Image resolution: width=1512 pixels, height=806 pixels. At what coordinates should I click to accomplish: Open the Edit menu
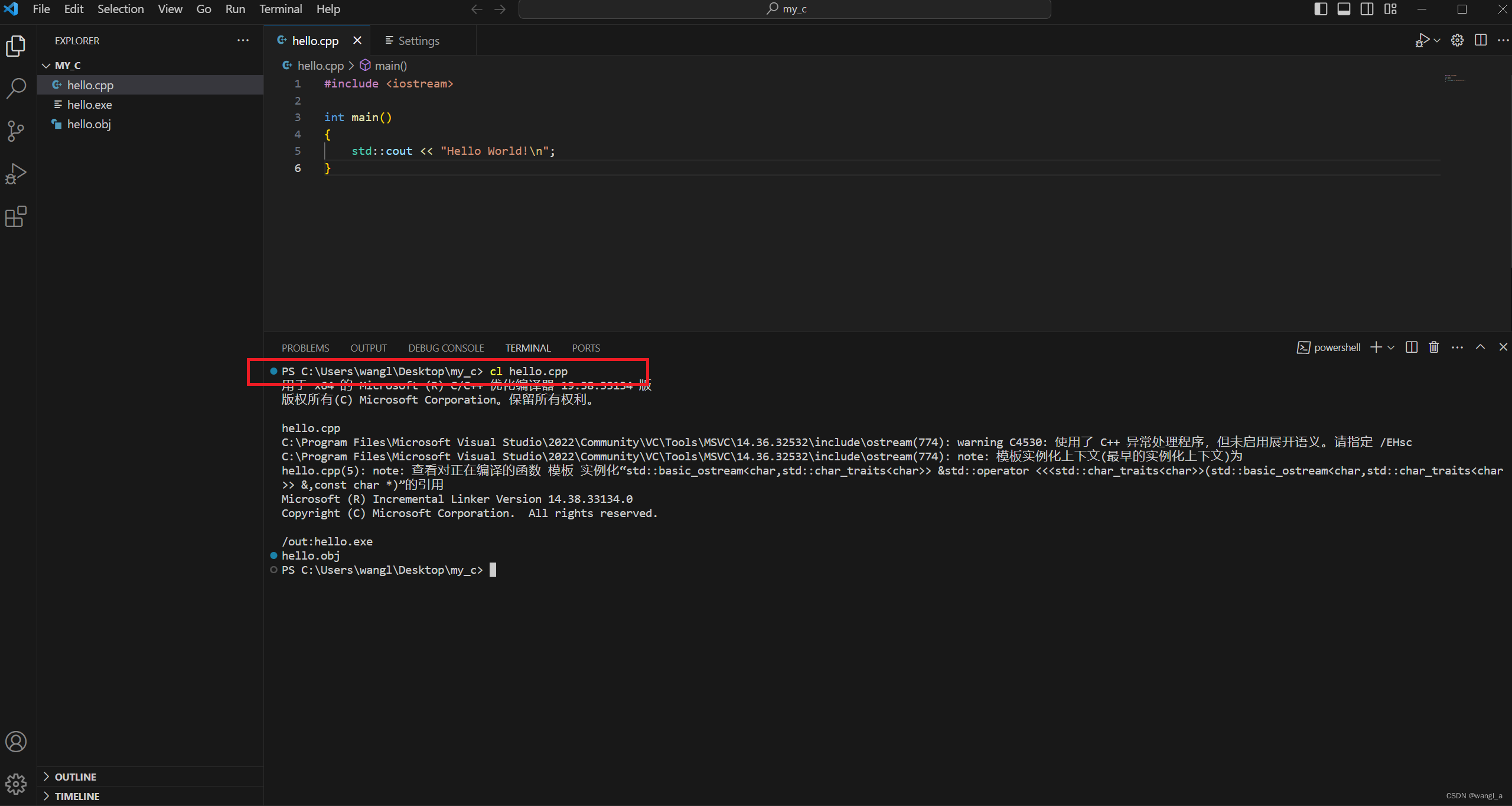pos(74,9)
